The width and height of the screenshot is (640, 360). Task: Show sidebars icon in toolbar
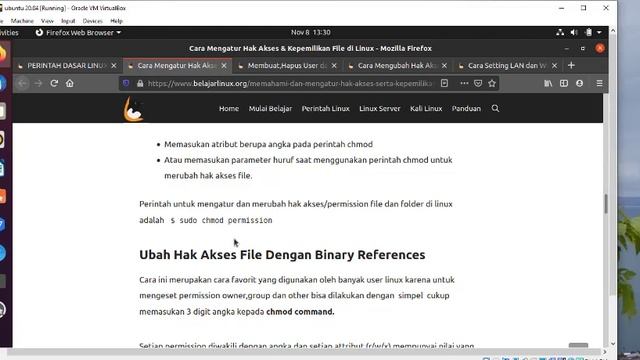tap(564, 83)
